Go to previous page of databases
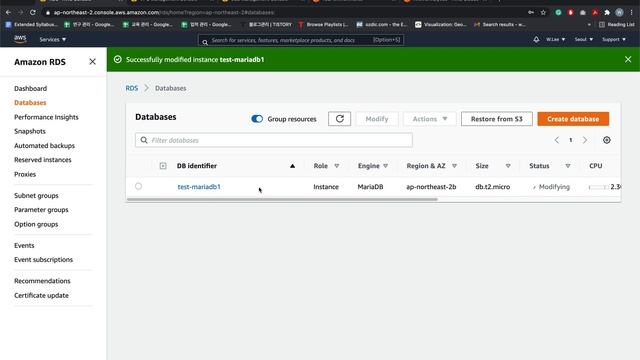Screen dimensions: 640x360 (557, 140)
